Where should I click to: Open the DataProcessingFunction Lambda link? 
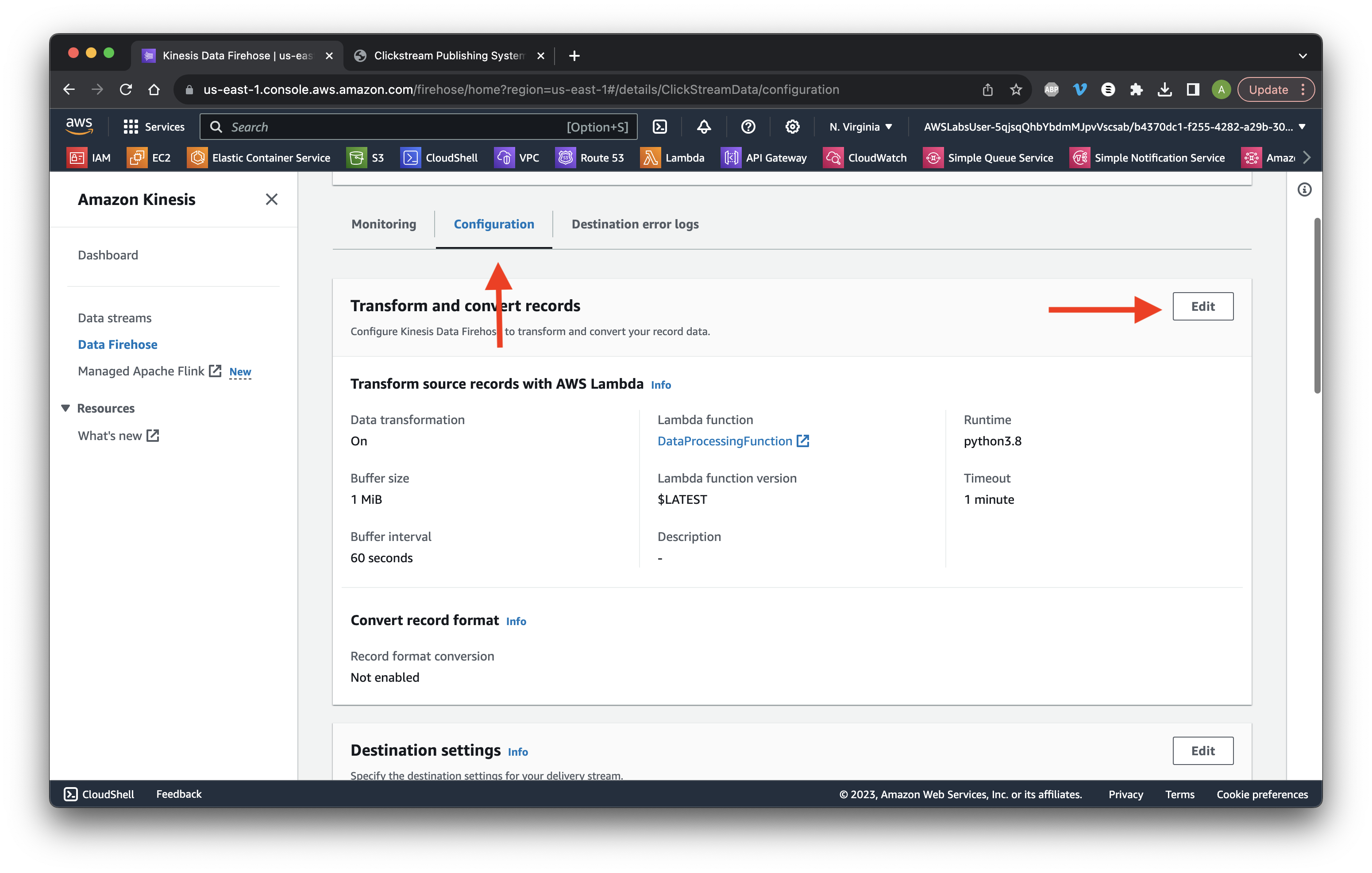point(733,441)
